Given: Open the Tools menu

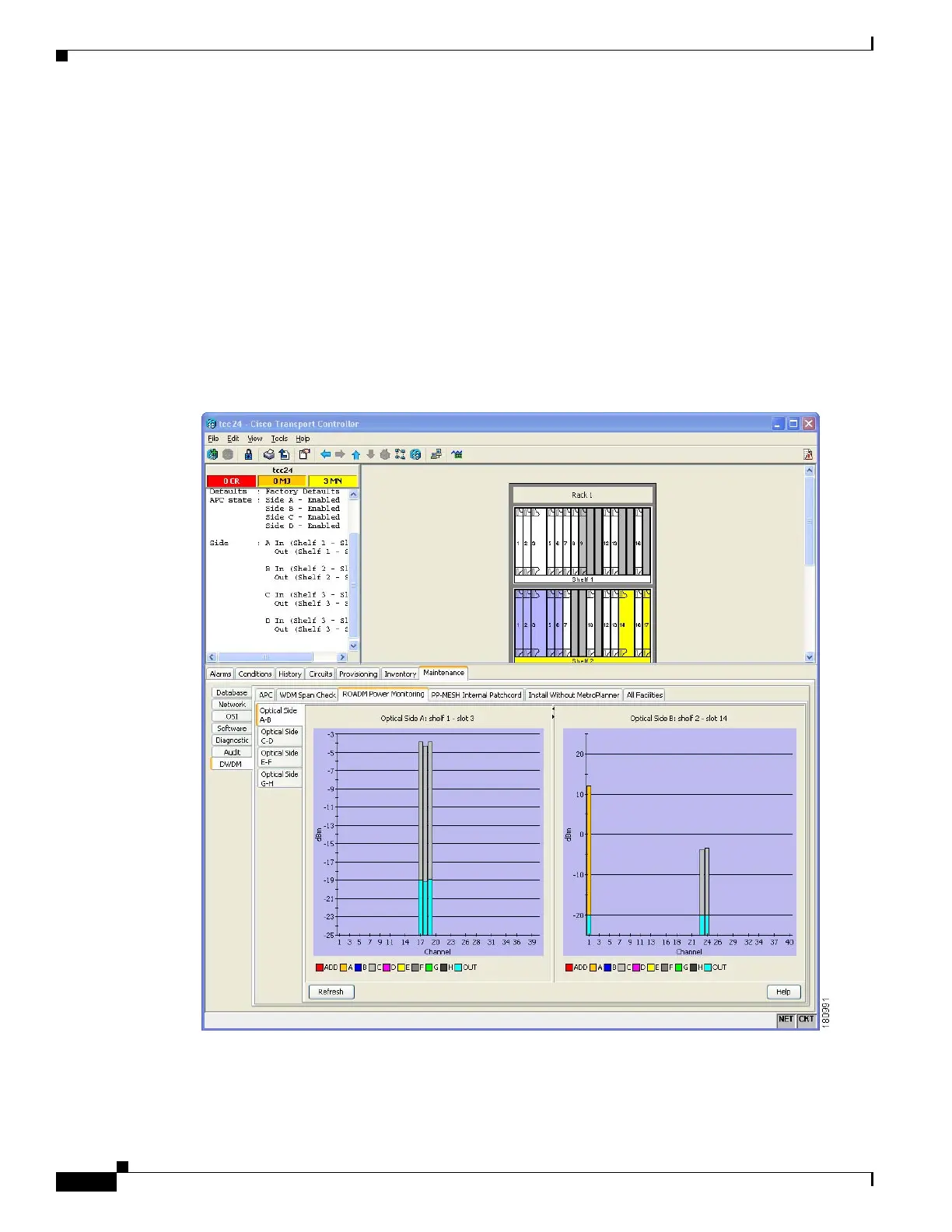Looking at the screenshot, I should 279,439.
